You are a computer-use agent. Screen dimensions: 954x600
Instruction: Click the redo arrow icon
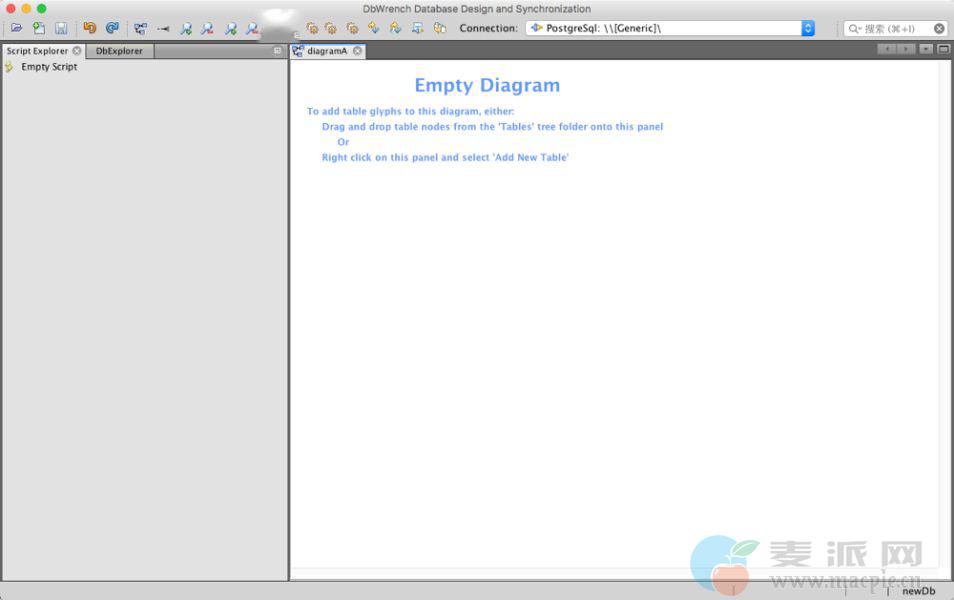click(112, 28)
